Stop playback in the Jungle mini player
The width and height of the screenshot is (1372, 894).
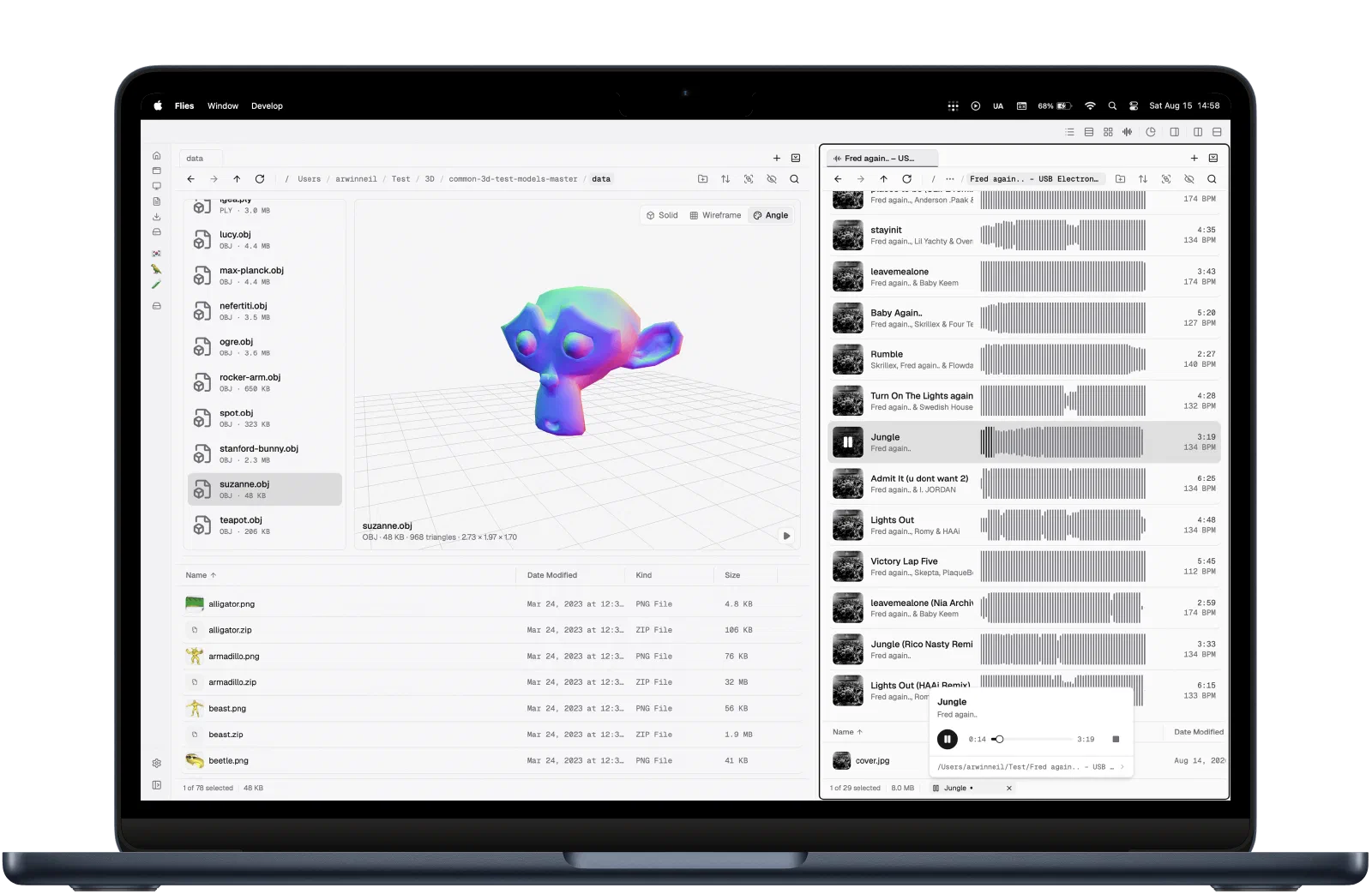tap(1116, 739)
